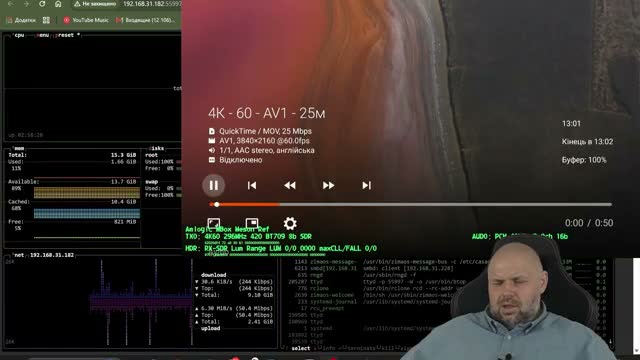This screenshot has height=360, width=640.
Task: Click the root disk label
Action: tap(151, 155)
